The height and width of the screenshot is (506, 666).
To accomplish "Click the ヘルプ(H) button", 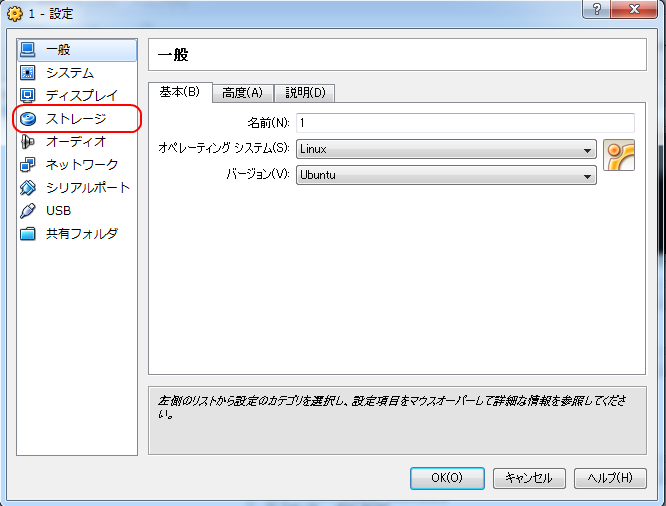I will (x=610, y=478).
